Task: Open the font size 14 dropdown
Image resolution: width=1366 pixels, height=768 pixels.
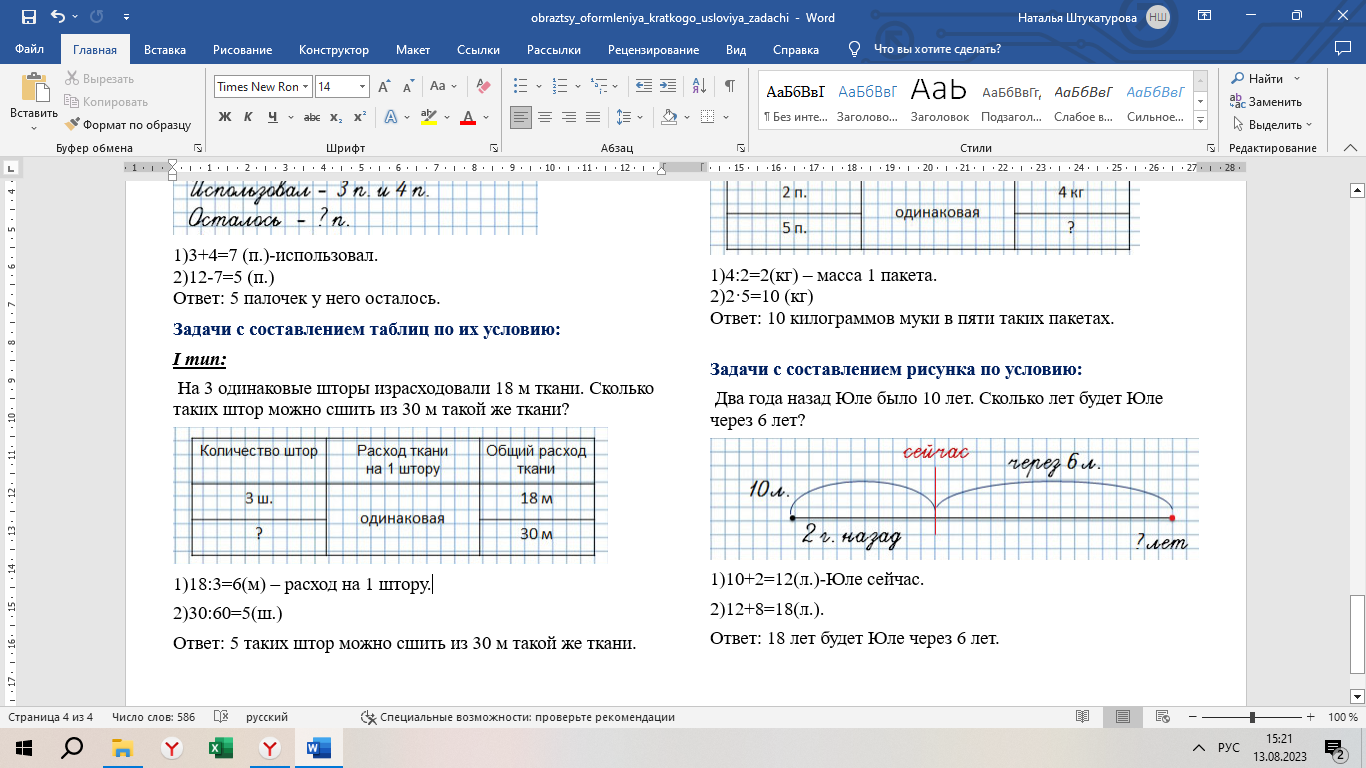Action: (360, 87)
